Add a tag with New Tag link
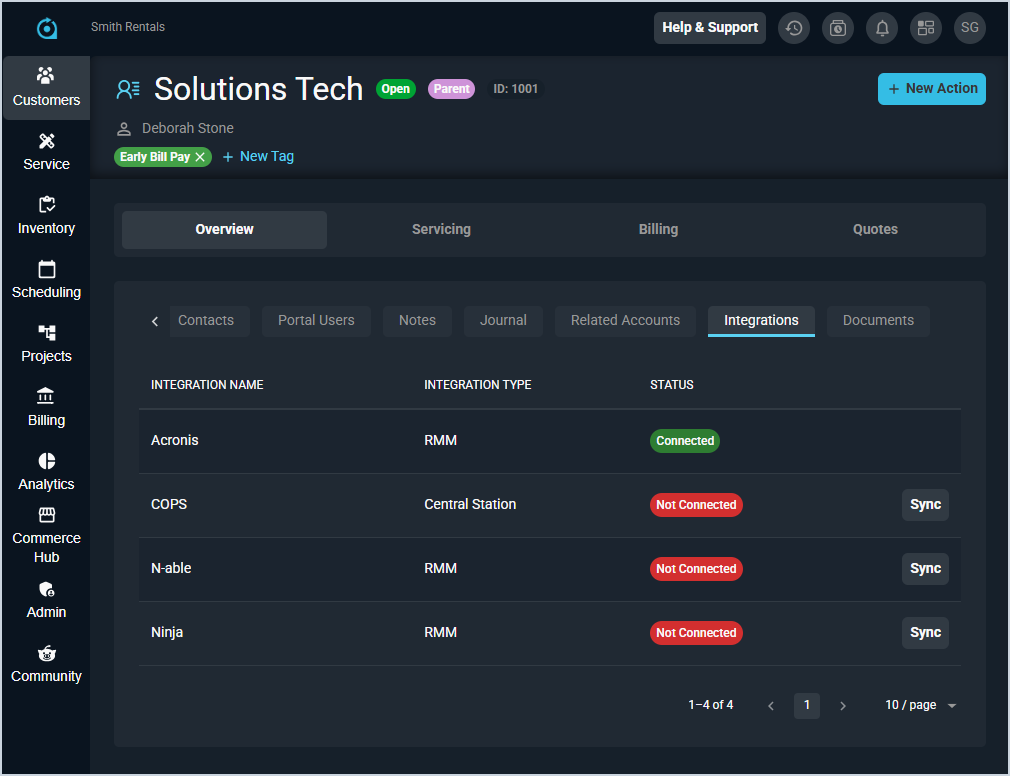The width and height of the screenshot is (1010, 776). (x=258, y=157)
